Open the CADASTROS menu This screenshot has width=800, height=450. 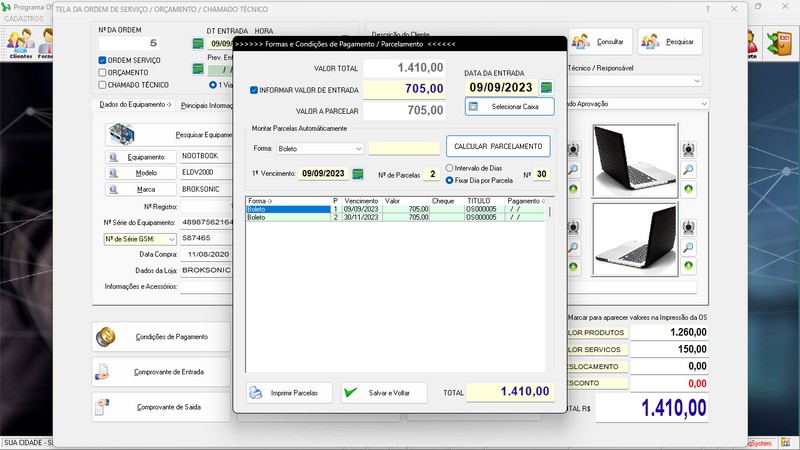pyautogui.click(x=23, y=18)
